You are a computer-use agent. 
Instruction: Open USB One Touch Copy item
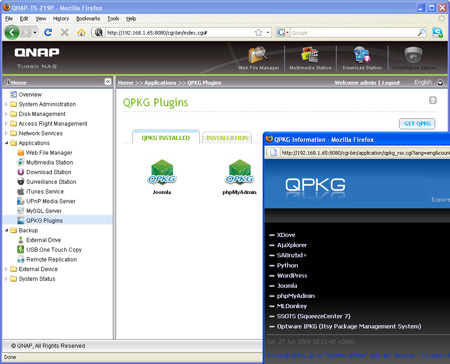click(x=54, y=250)
